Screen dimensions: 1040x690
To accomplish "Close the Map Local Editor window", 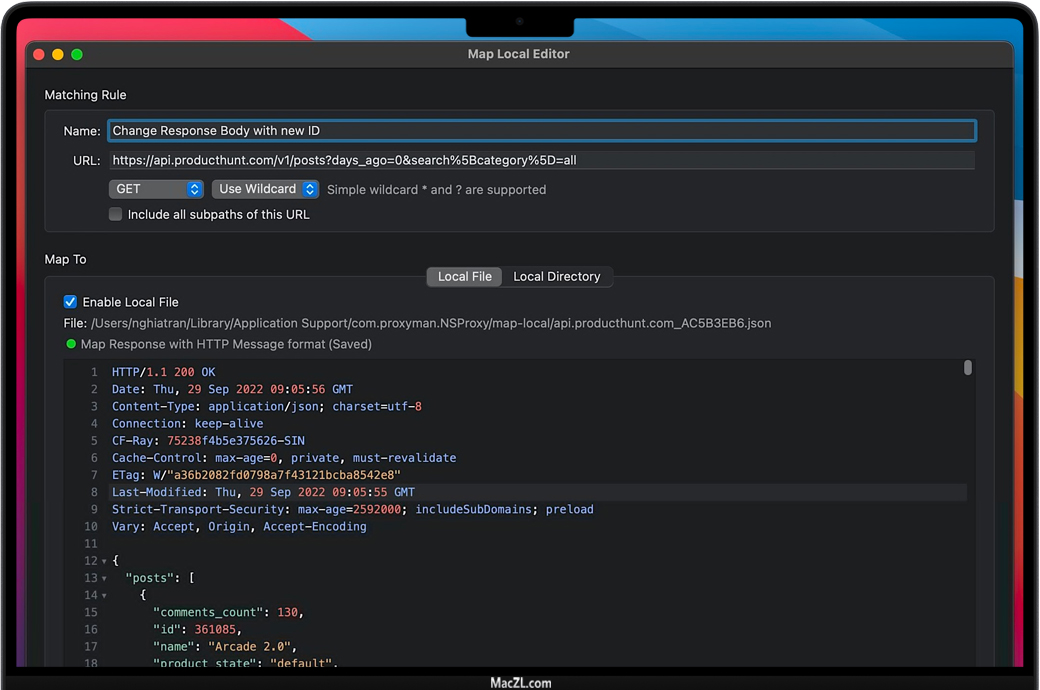I will click(40, 54).
